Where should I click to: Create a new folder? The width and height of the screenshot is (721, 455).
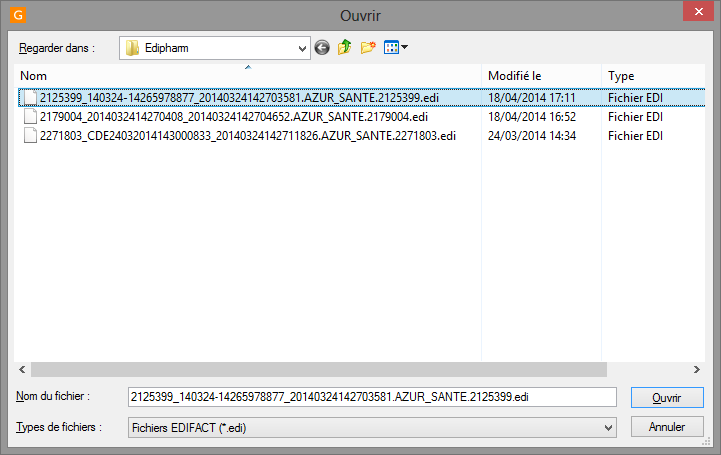point(368,47)
